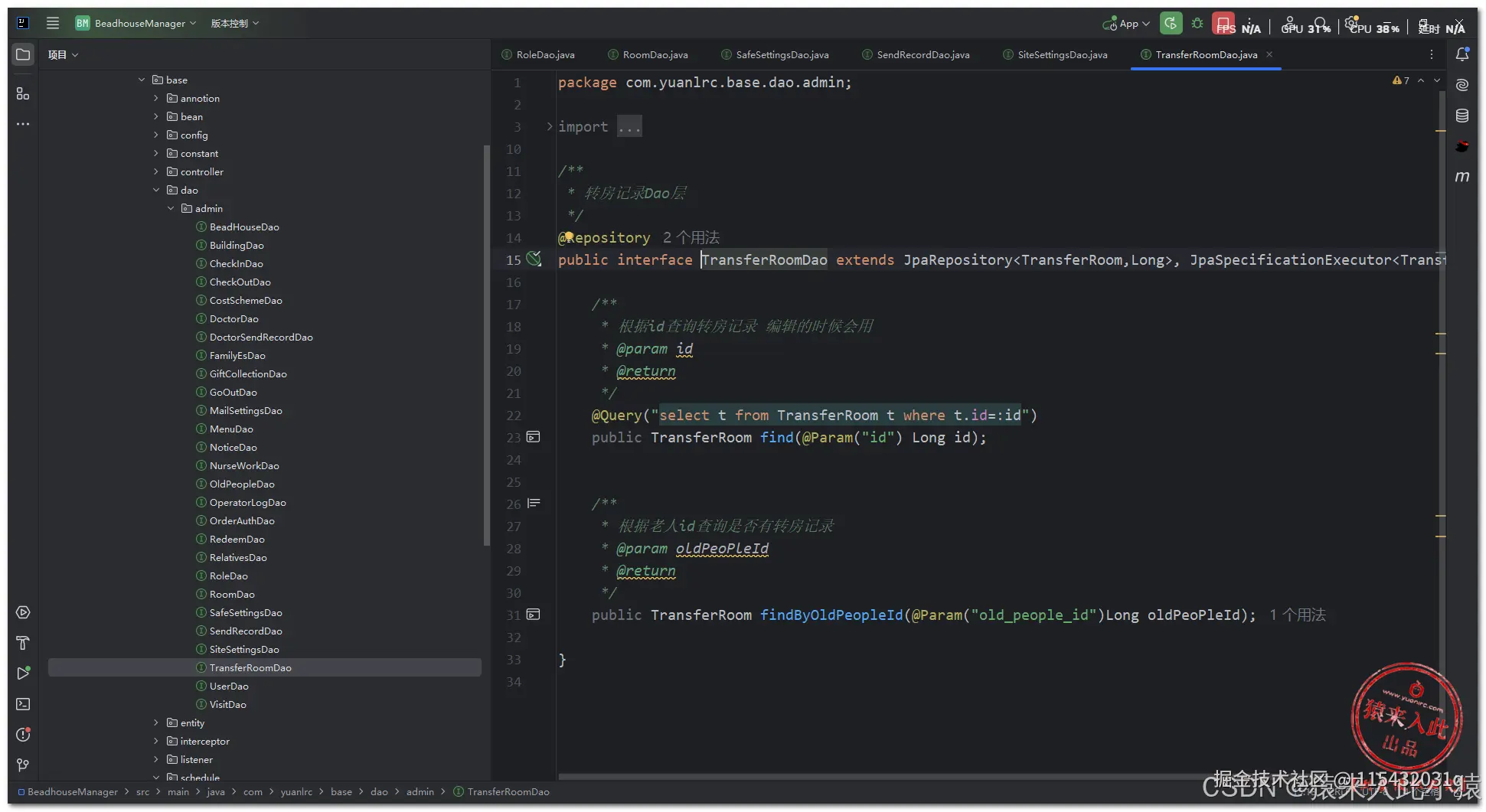Open the Database tool window

click(x=1462, y=116)
